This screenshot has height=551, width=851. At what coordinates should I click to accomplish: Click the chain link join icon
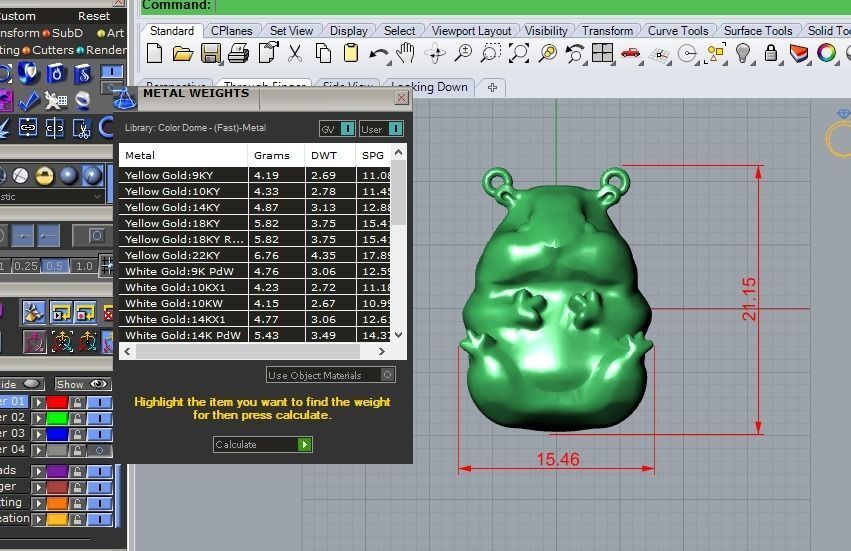(28, 128)
